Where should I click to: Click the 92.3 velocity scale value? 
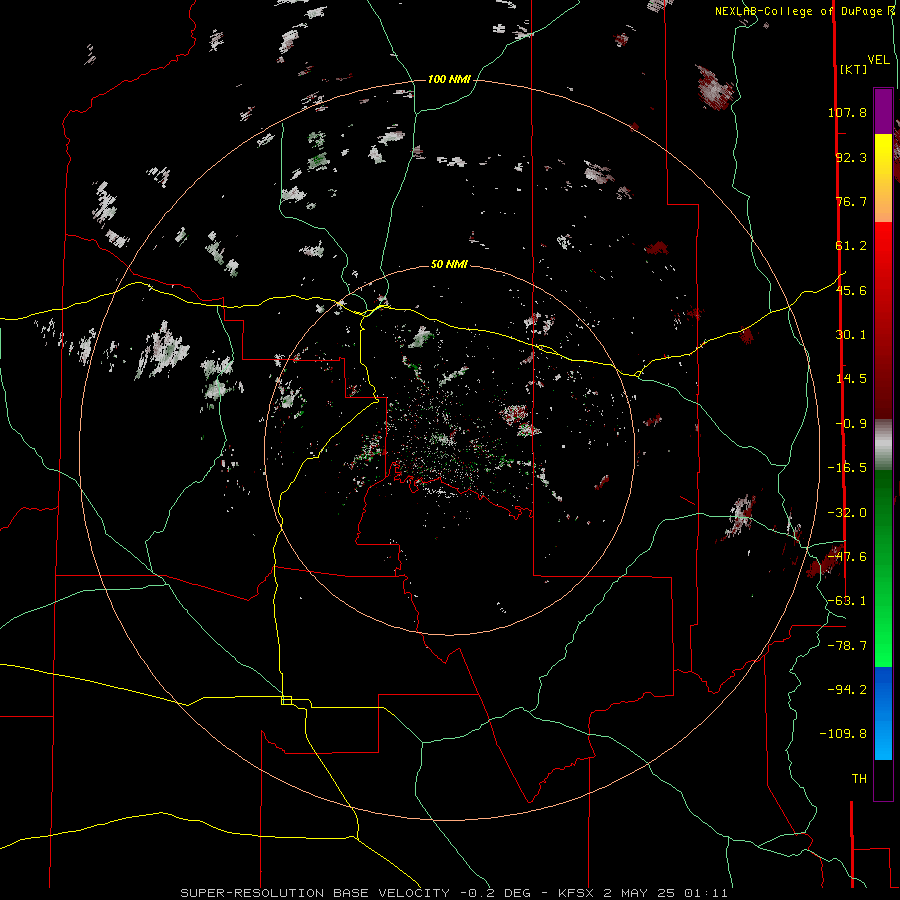pyautogui.click(x=851, y=157)
